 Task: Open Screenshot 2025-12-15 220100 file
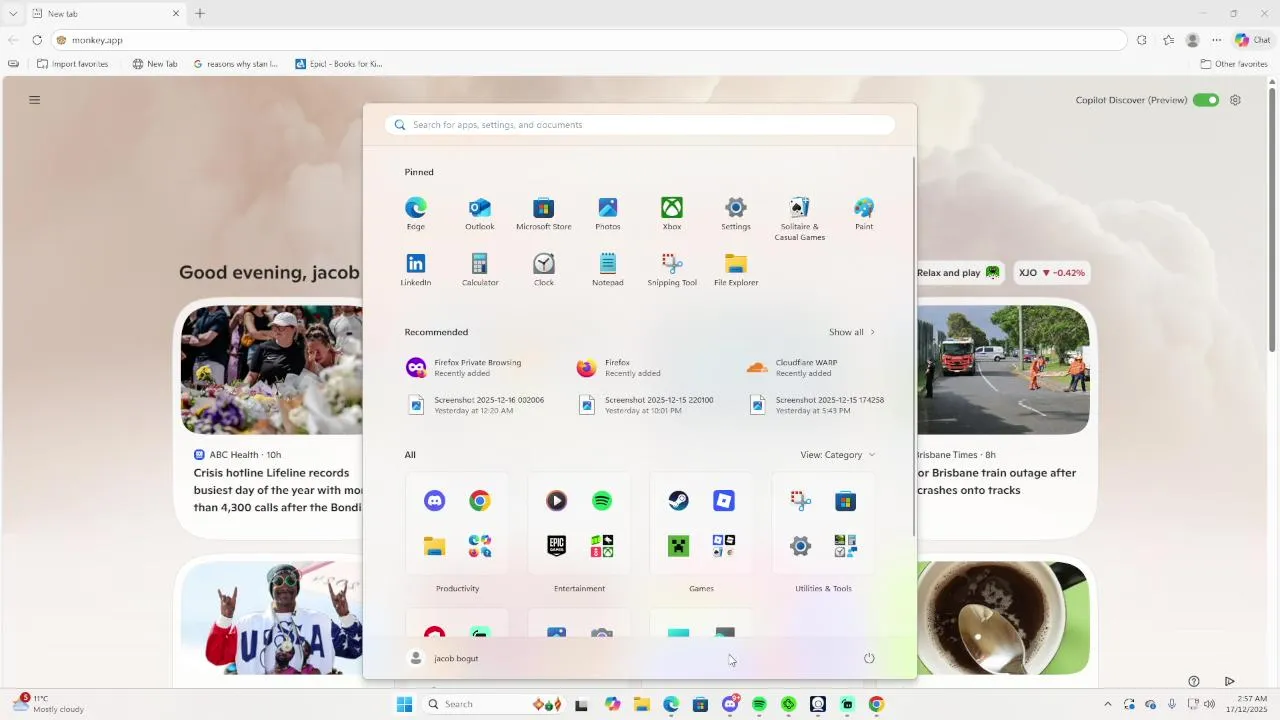(648, 405)
